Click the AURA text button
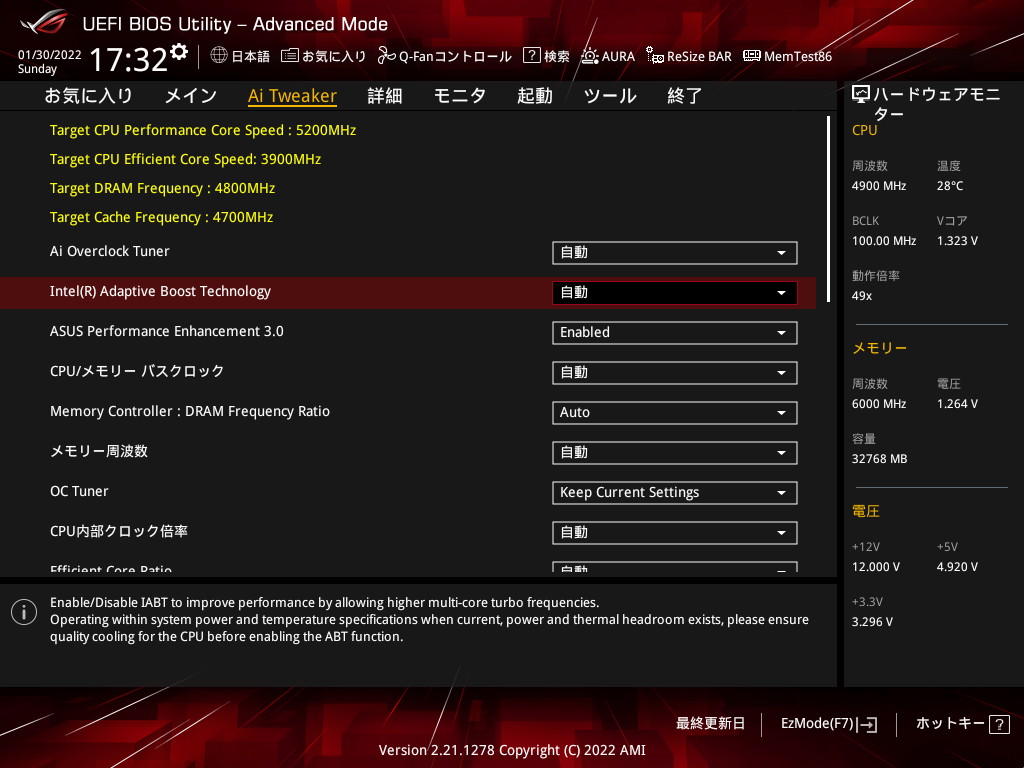The height and width of the screenshot is (768, 1024). 618,56
